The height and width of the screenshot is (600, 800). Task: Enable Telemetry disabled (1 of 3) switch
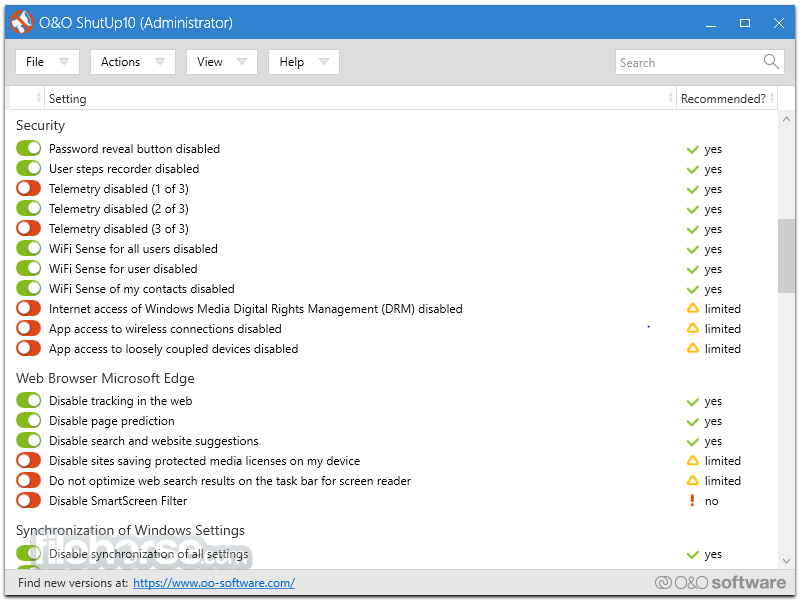[29, 188]
